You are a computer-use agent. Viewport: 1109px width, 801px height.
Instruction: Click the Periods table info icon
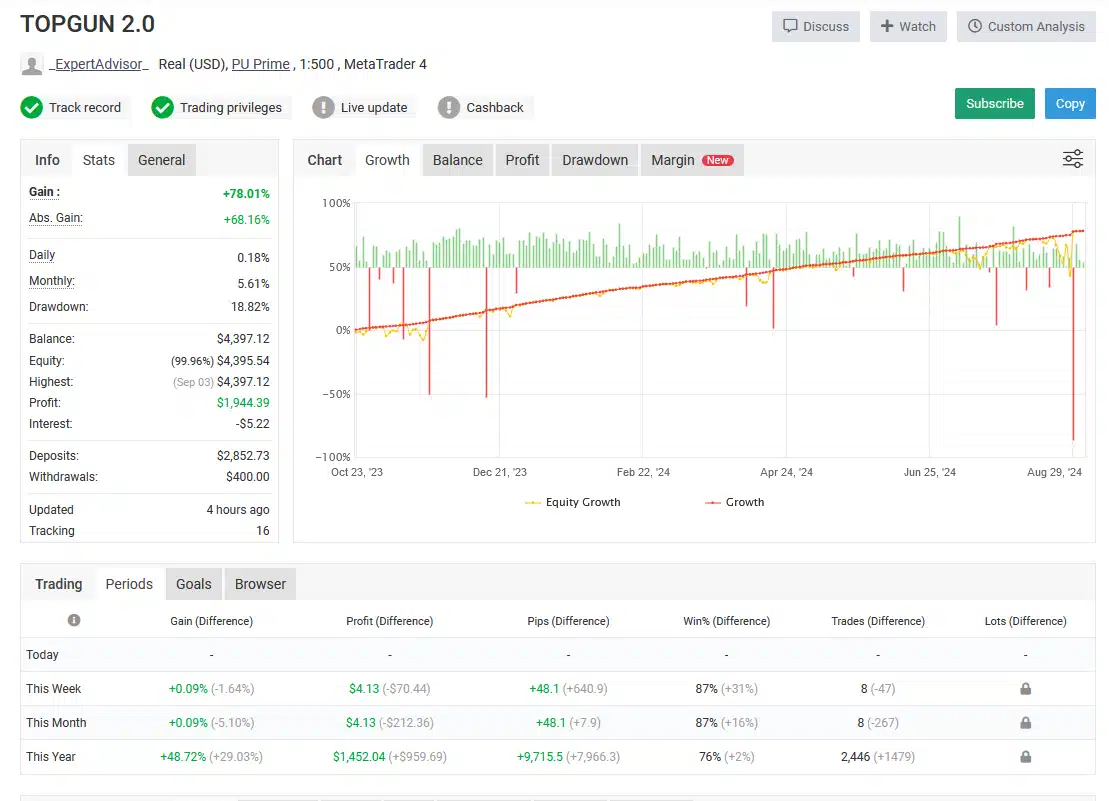pyautogui.click(x=74, y=620)
